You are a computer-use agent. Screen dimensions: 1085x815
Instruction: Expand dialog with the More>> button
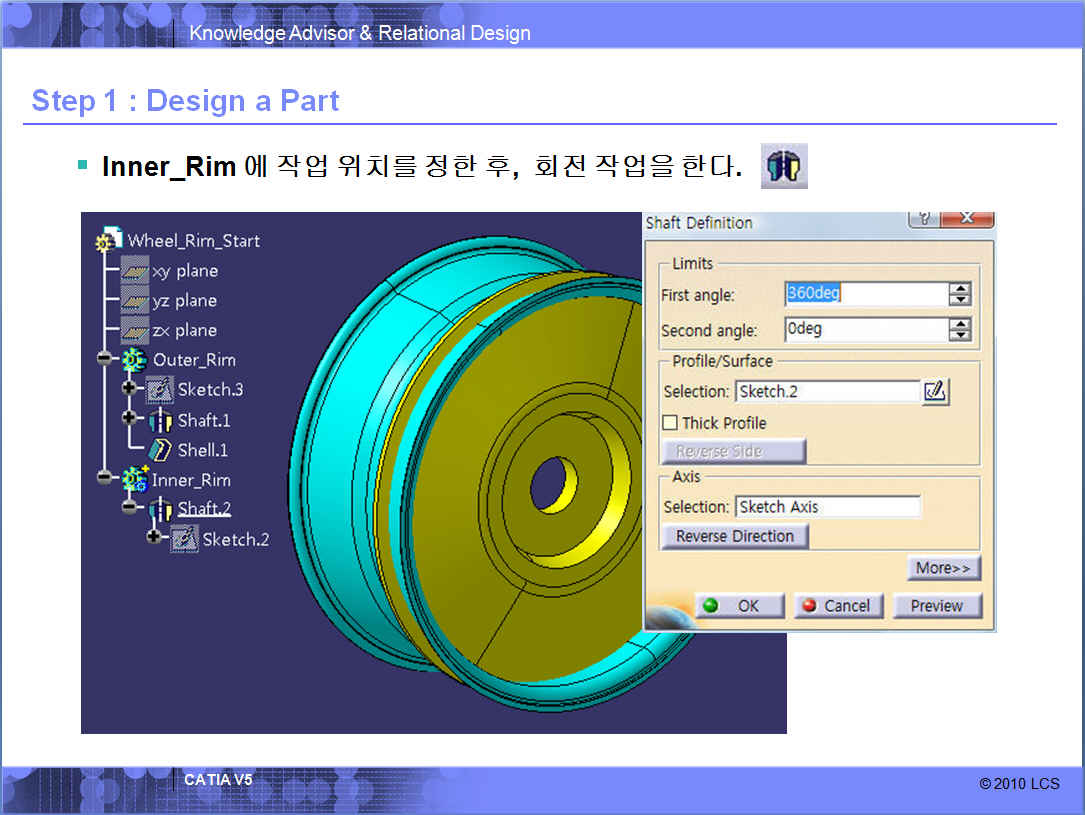point(943,568)
